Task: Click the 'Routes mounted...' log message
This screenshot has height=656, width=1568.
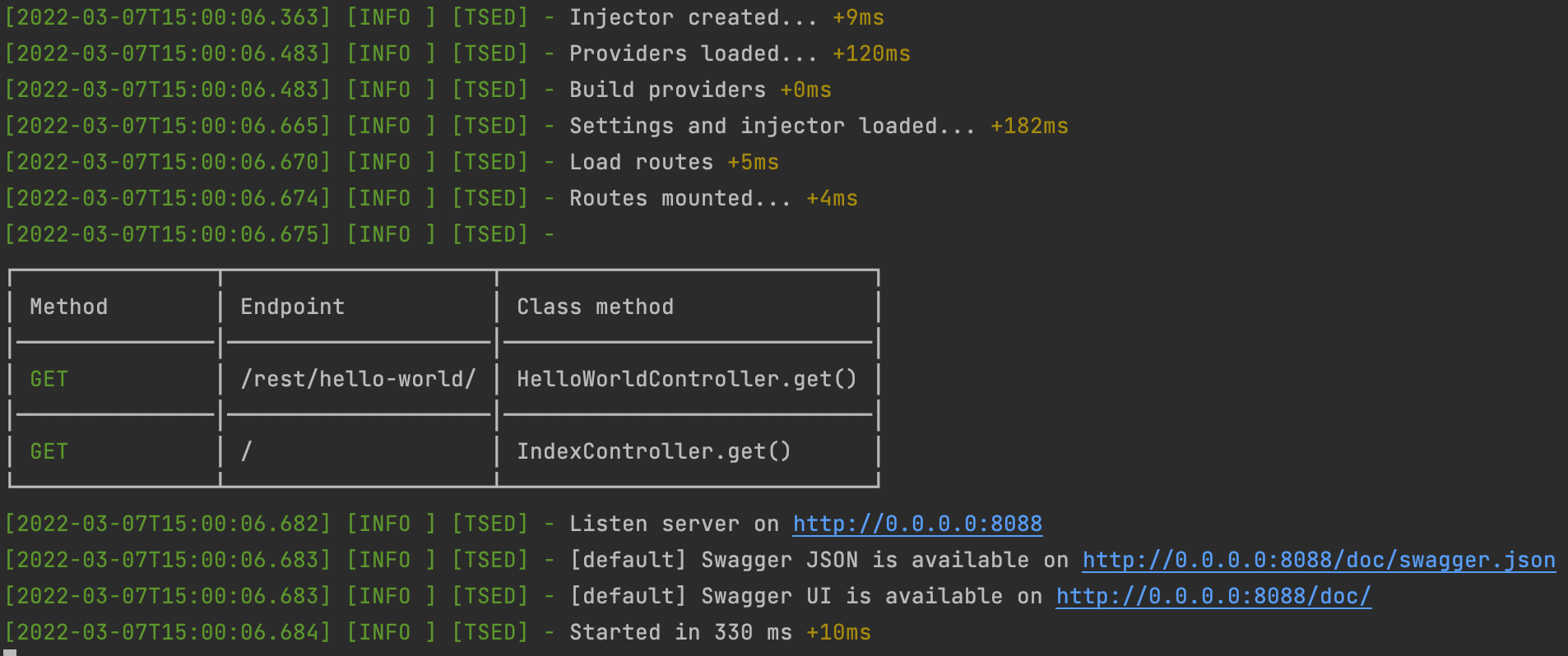Action: pos(680,198)
